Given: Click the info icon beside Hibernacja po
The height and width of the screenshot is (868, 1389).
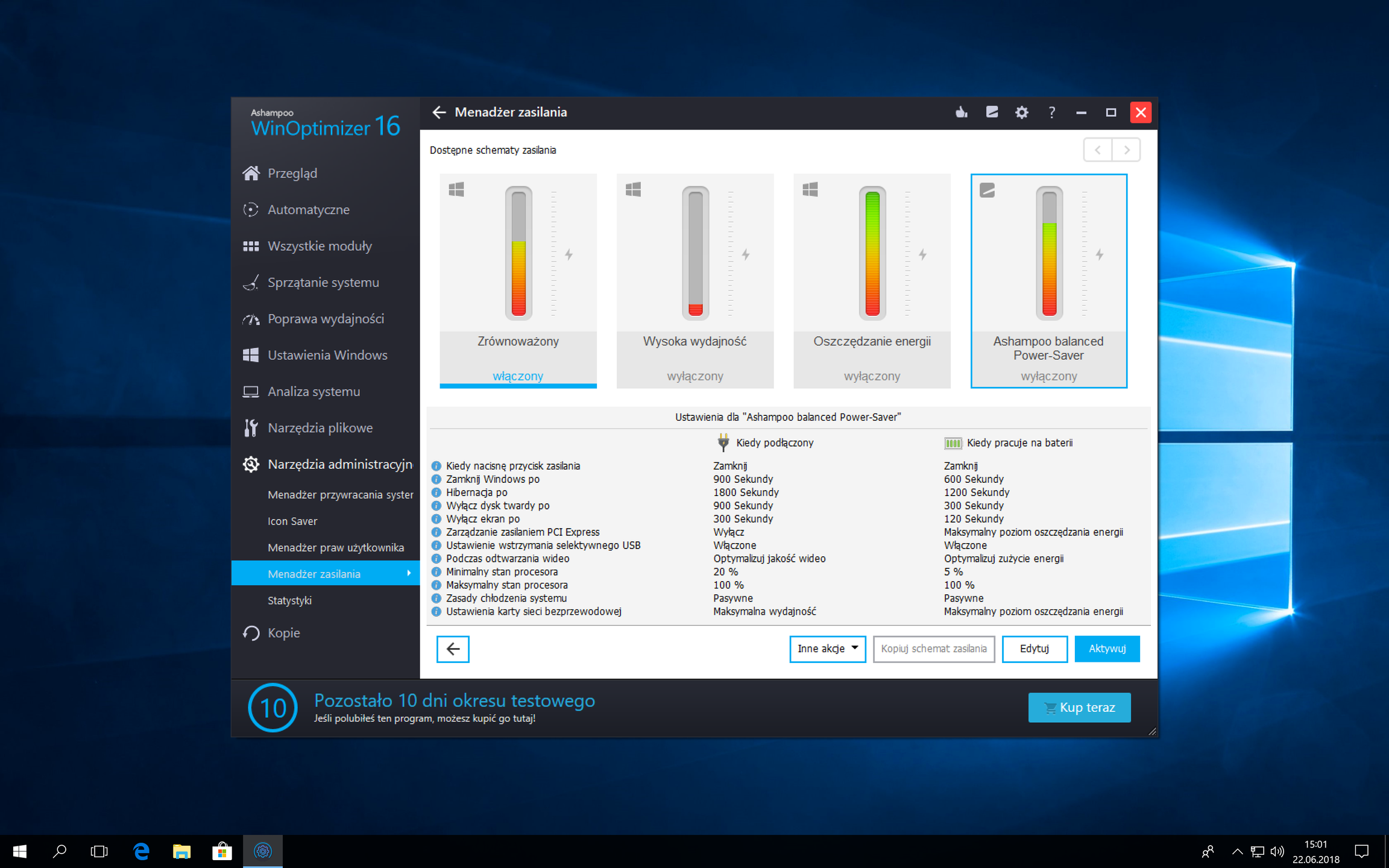Looking at the screenshot, I should click(x=436, y=492).
